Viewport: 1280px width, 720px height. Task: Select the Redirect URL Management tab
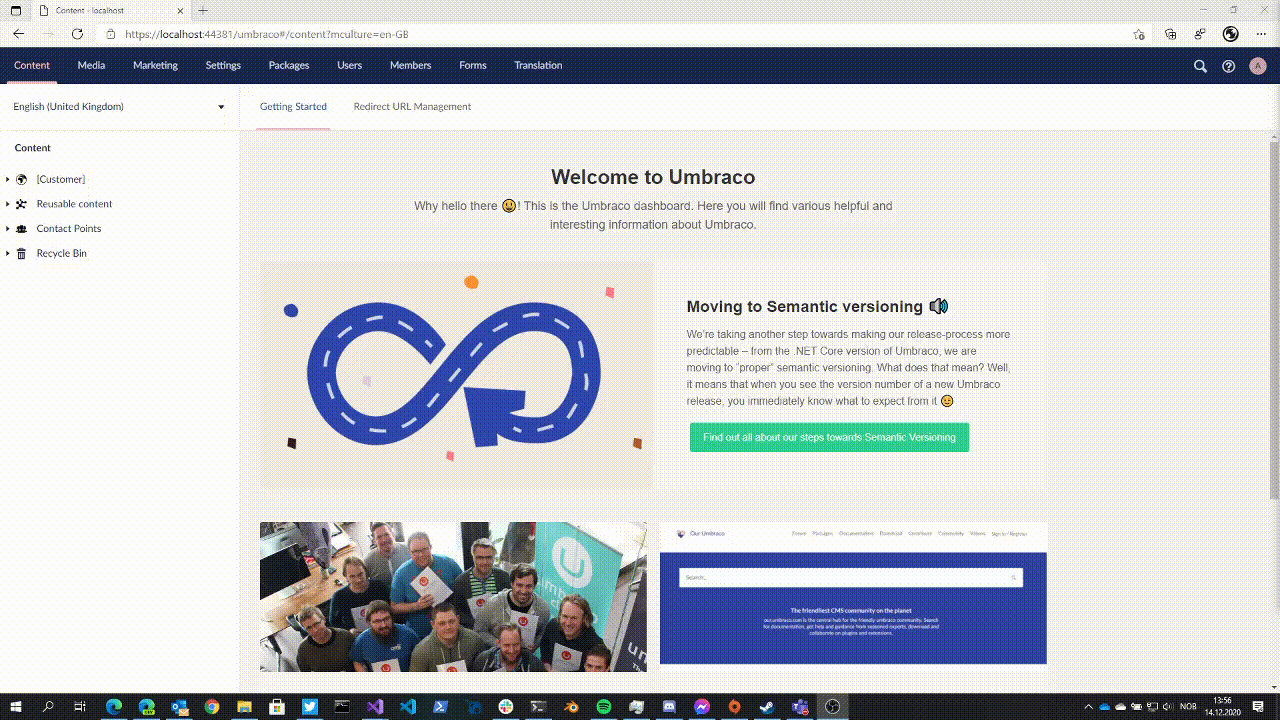(412, 107)
